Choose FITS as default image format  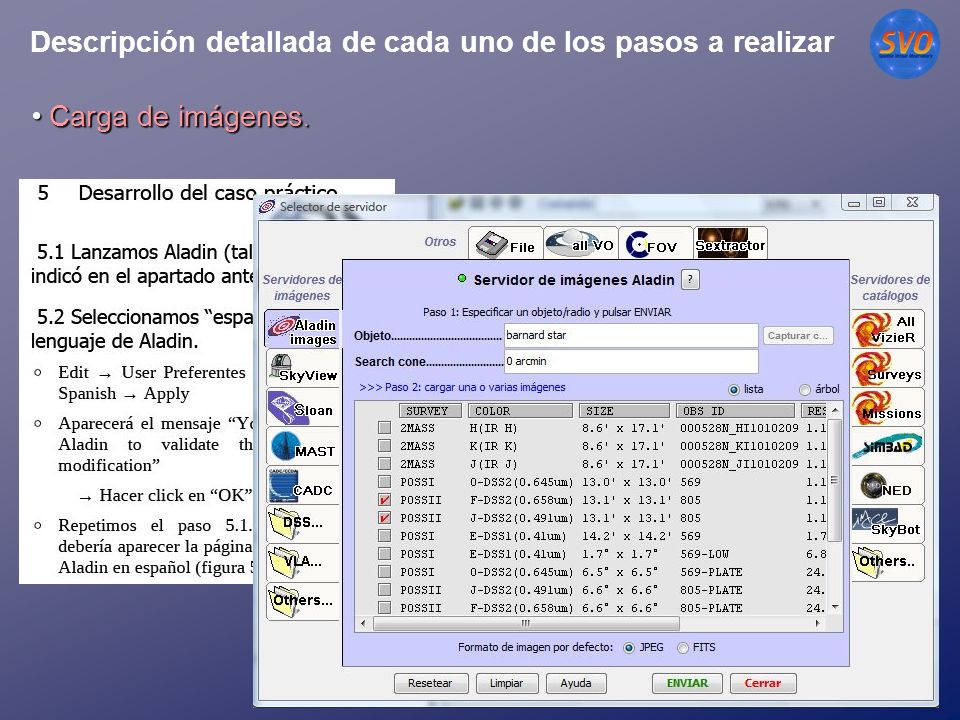coord(683,648)
